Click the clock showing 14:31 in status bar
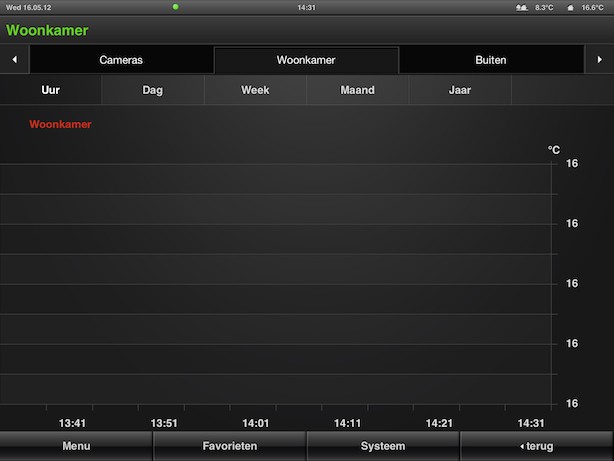Screen dimensions: 614x461 (306, 7)
